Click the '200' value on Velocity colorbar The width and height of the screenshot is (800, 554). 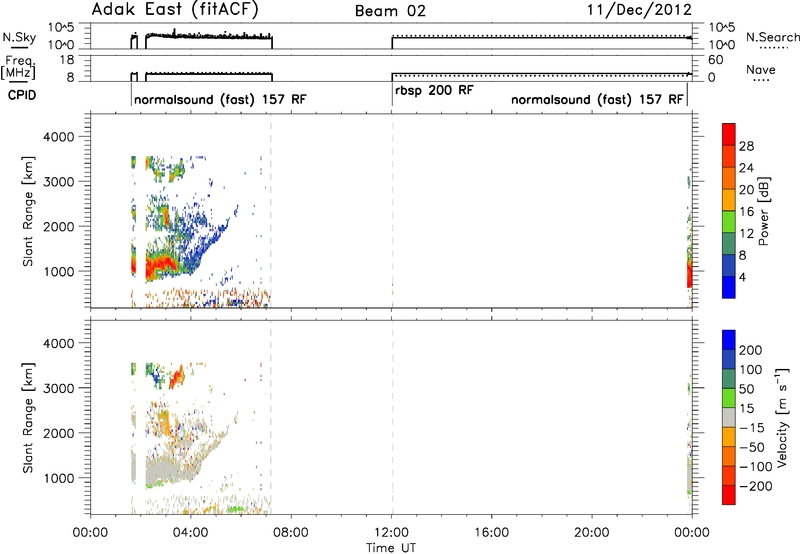point(751,350)
